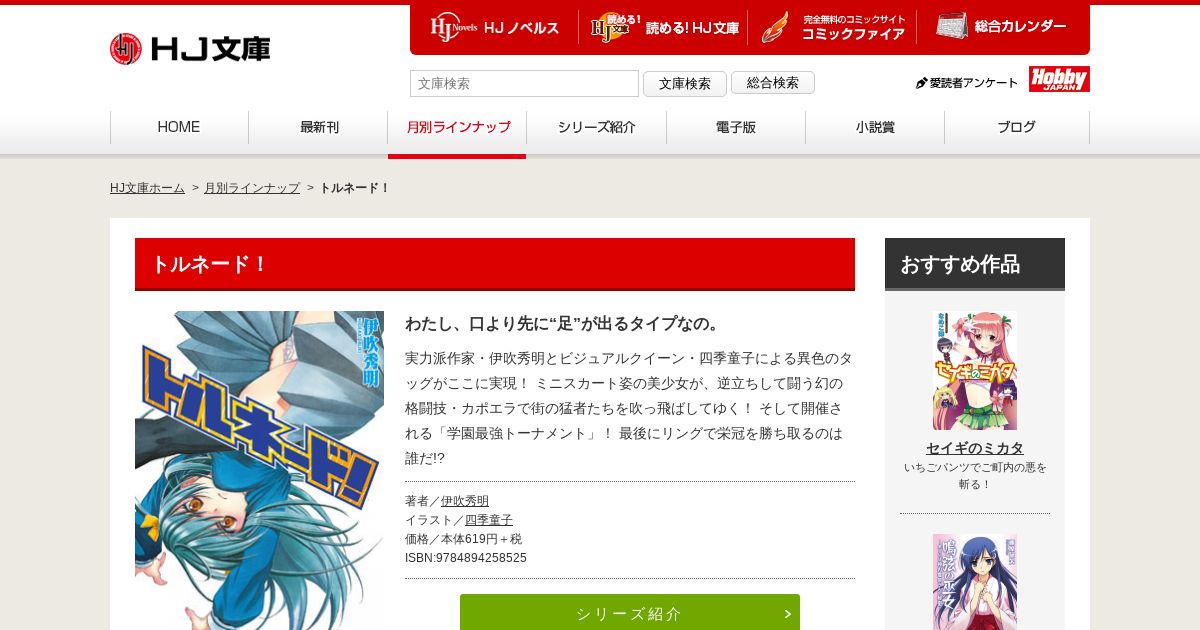Click HJ文庫ホーム breadcrumb link

tap(147, 188)
